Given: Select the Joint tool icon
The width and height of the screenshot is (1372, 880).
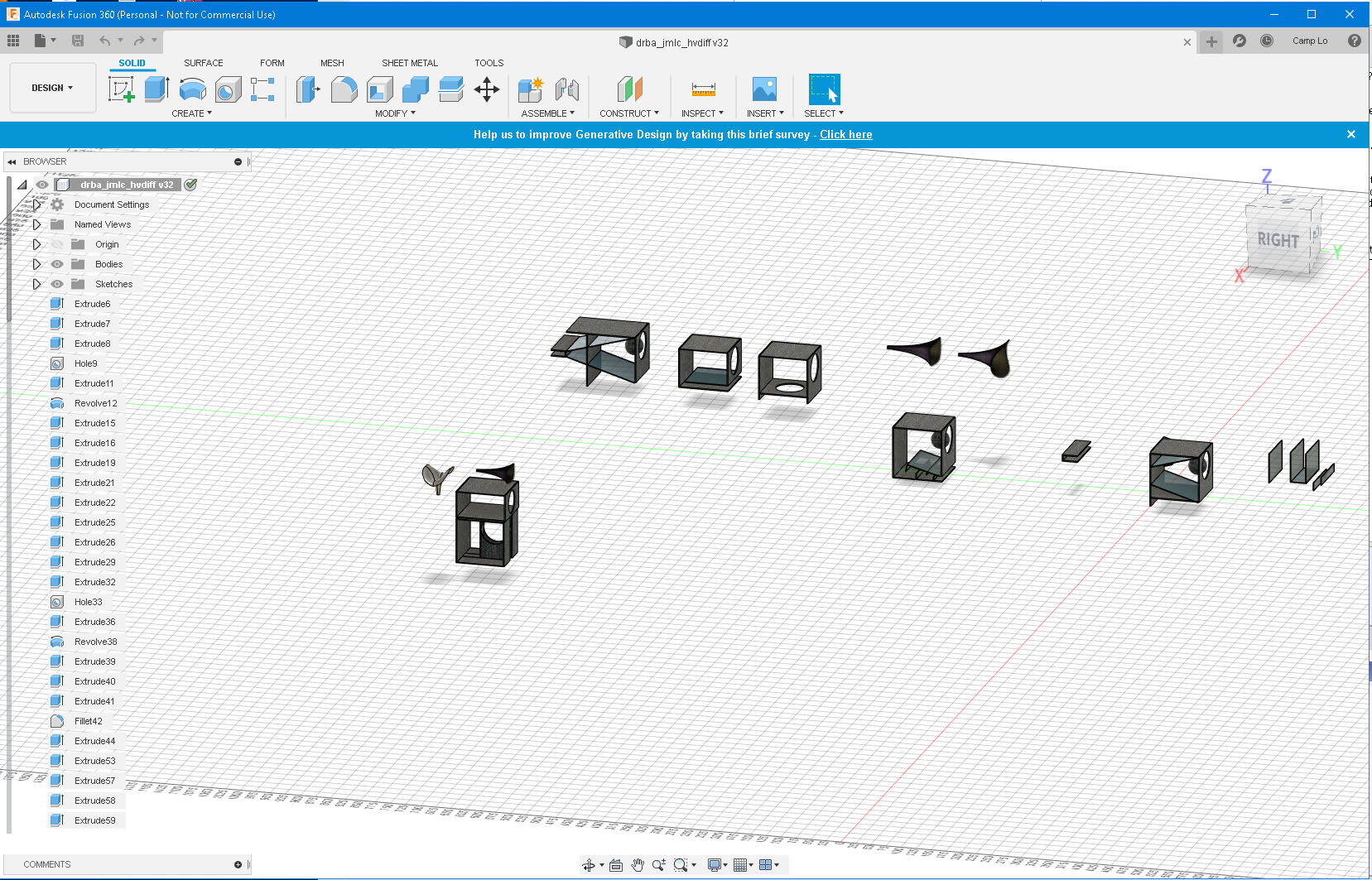Looking at the screenshot, I should [566, 89].
